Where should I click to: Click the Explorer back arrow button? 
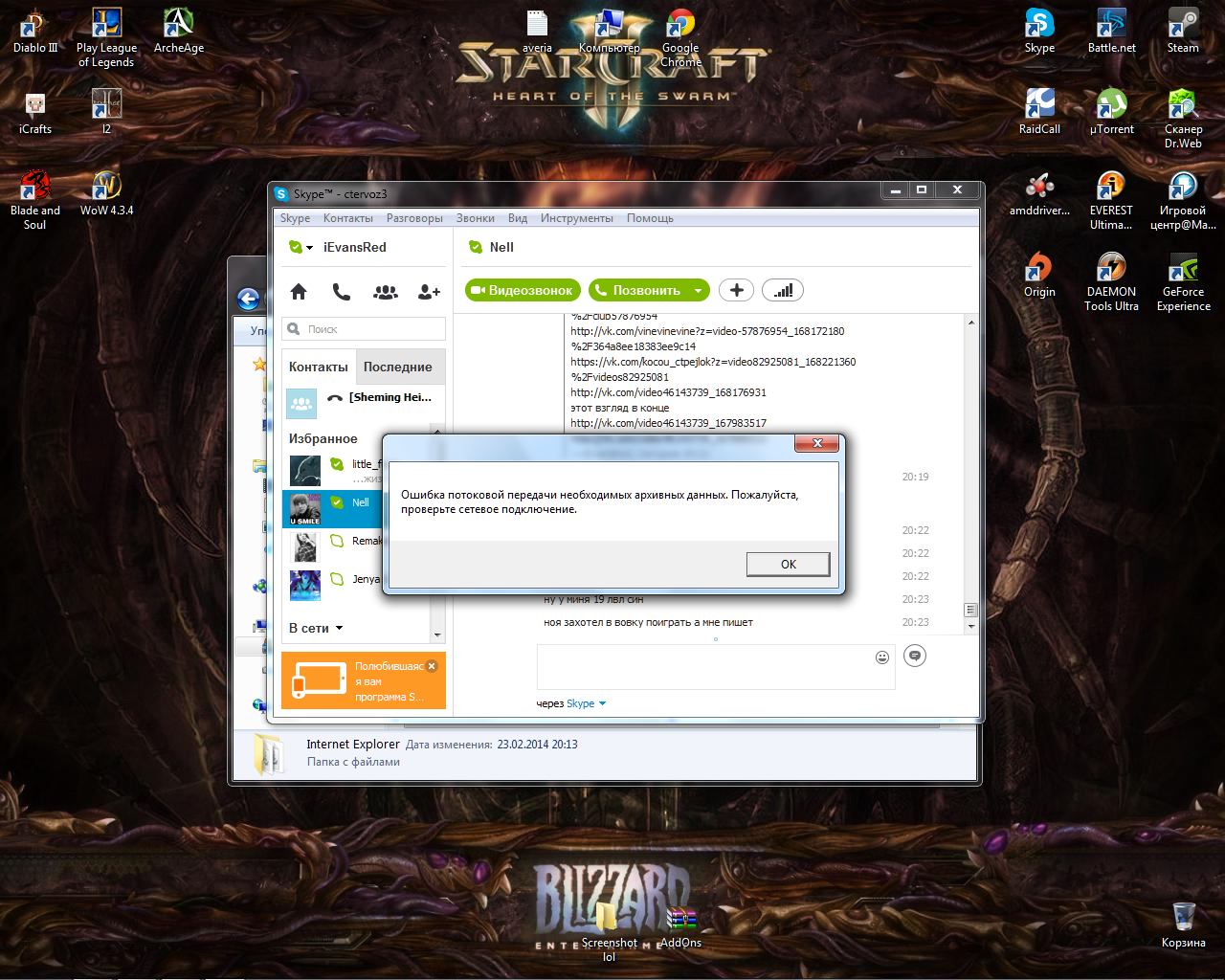[x=249, y=299]
